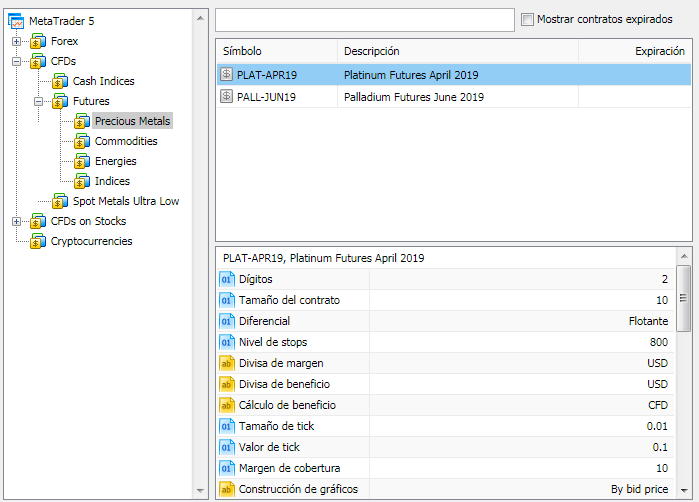The width and height of the screenshot is (699, 502).
Task: Select the Cryptocurrencies tree label
Action: pos(91,241)
